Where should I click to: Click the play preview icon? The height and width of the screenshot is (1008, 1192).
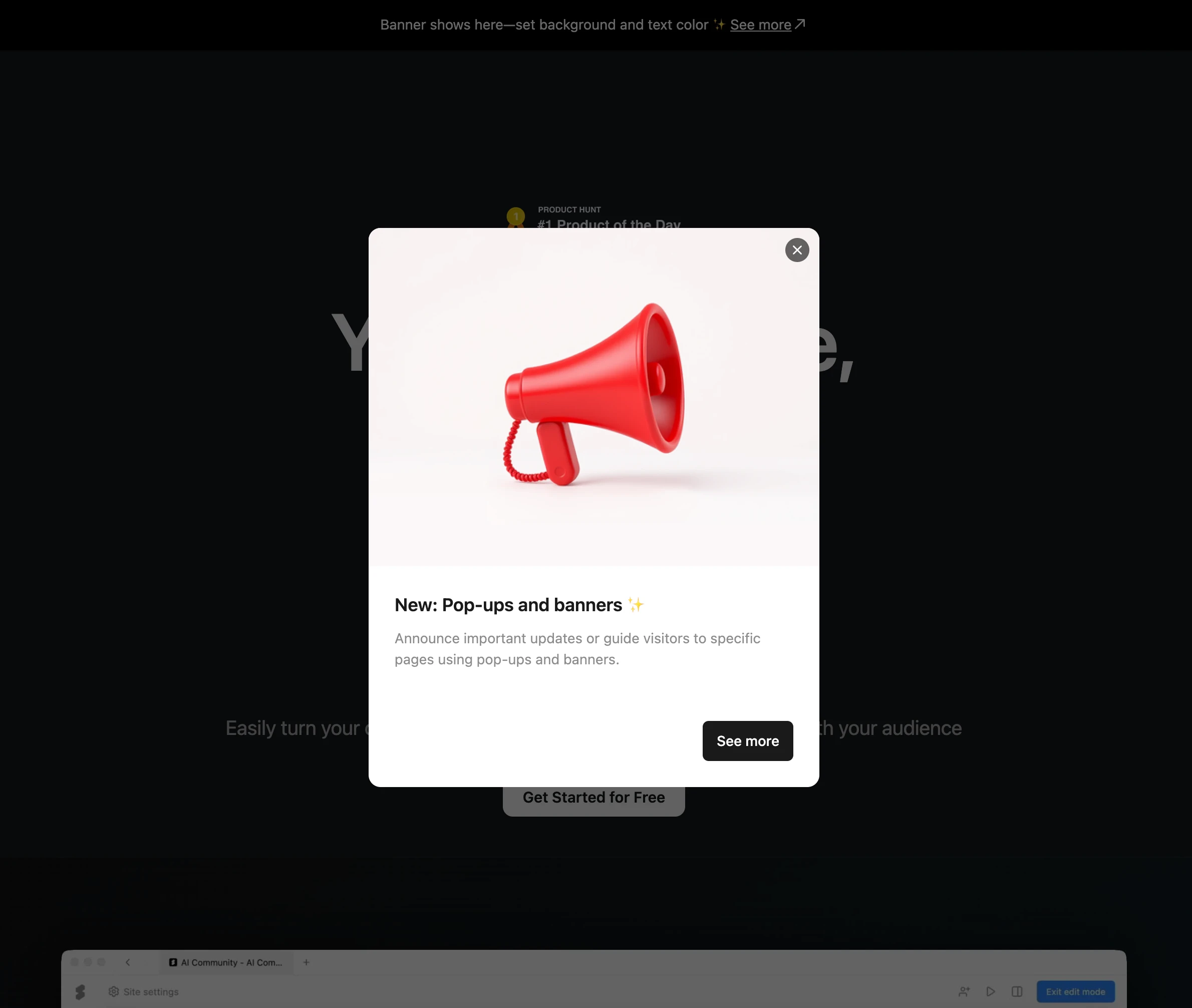990,991
